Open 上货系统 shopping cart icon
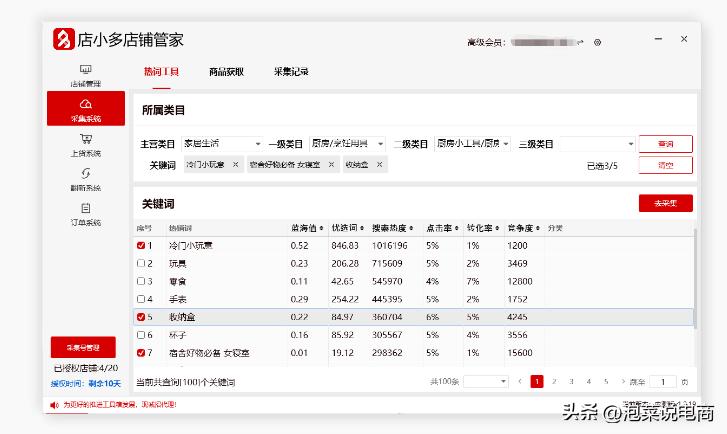Screen dimensions: 727x434 [86, 139]
